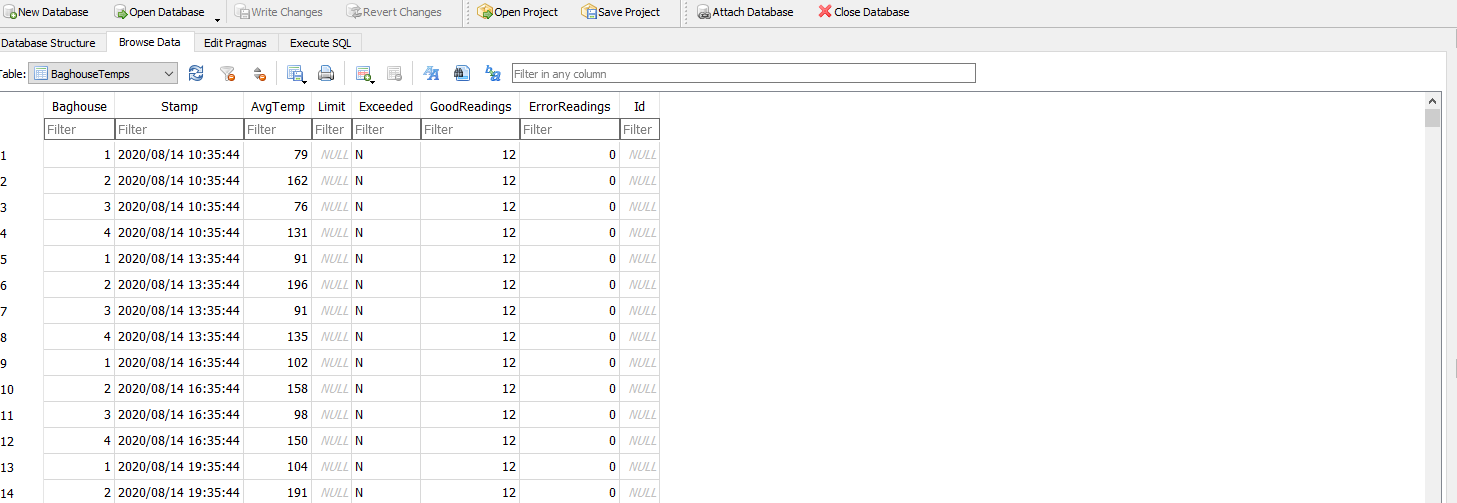Click the AvgTemp column header to sort

(x=277, y=106)
